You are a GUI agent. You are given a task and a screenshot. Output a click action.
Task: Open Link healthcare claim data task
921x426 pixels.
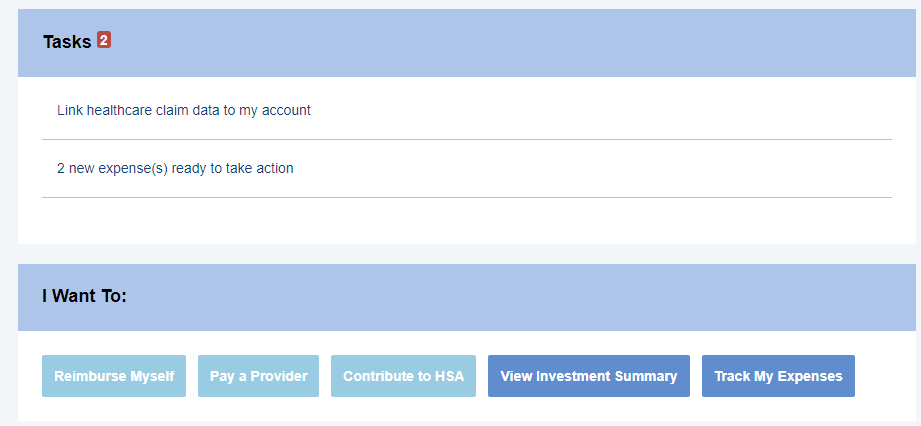click(x=184, y=110)
